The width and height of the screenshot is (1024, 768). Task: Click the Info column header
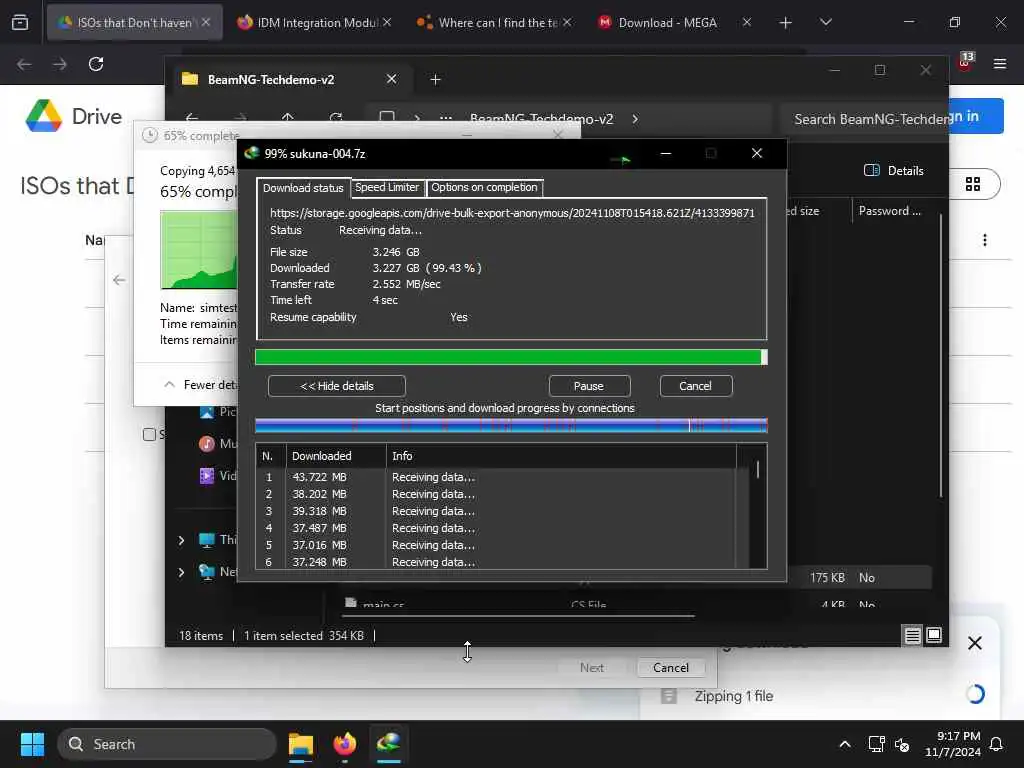click(x=560, y=456)
